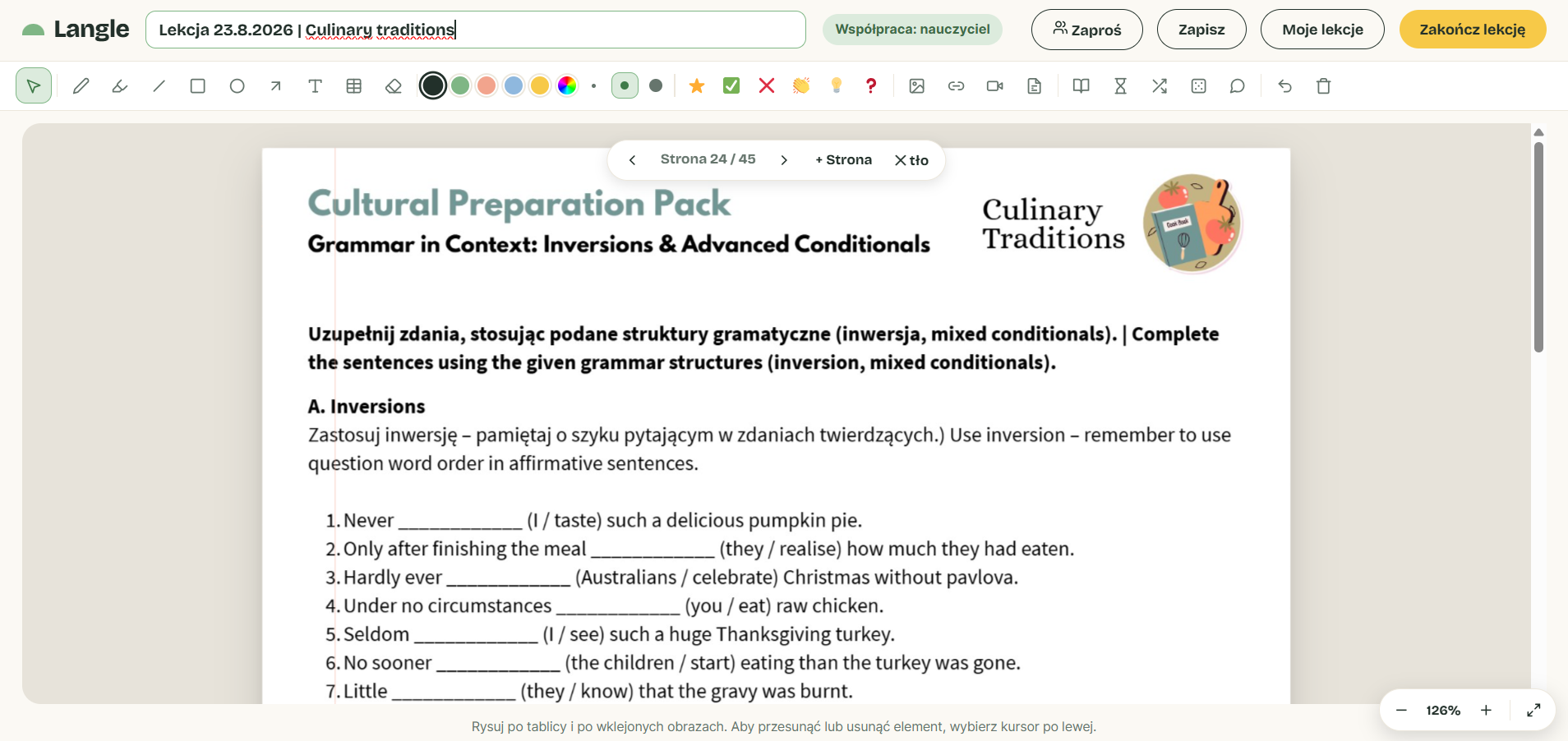This screenshot has height=741, width=1568.
Task: Remove the background with X tło
Action: coord(911,160)
